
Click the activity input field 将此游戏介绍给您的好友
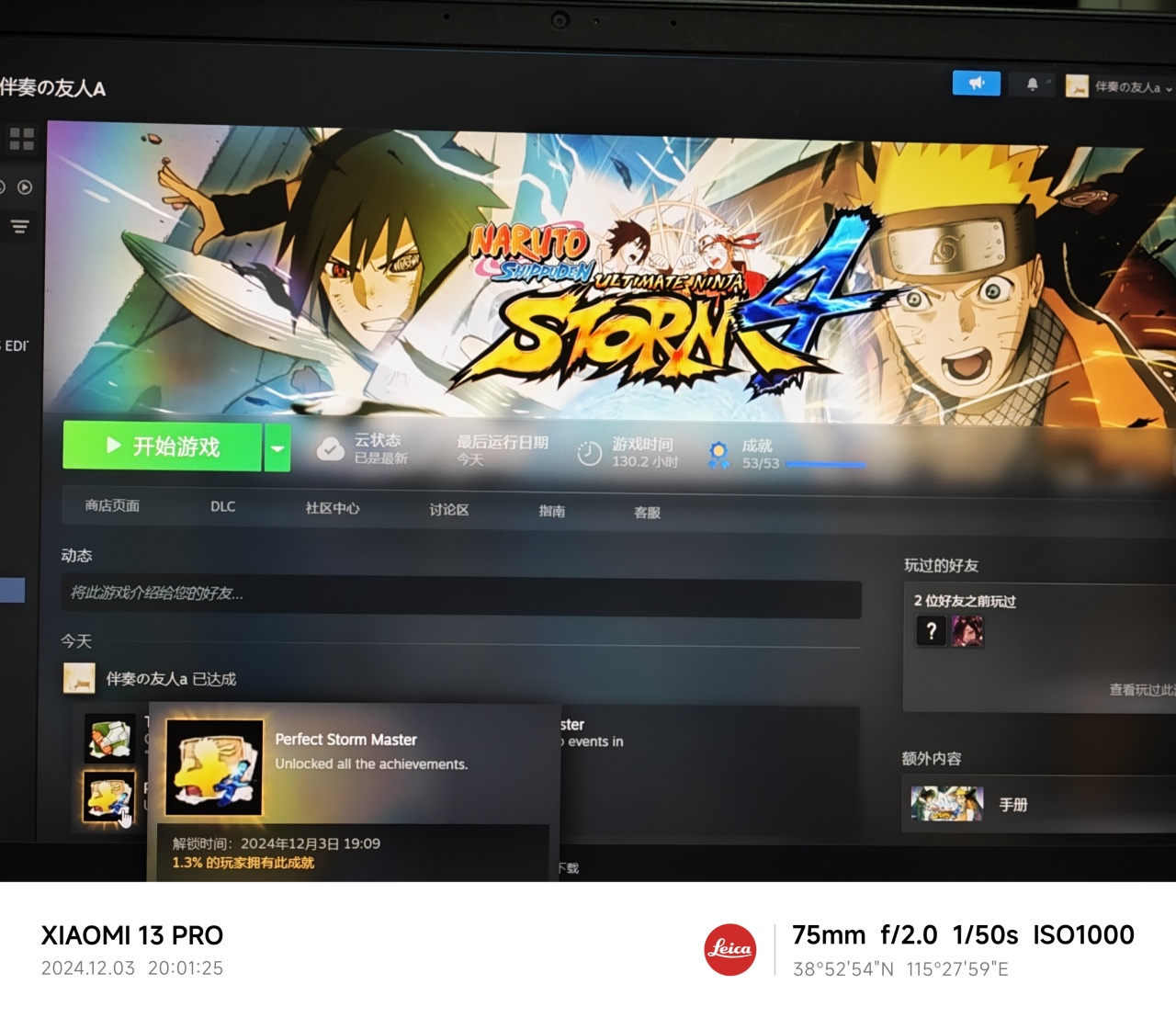[x=461, y=595]
